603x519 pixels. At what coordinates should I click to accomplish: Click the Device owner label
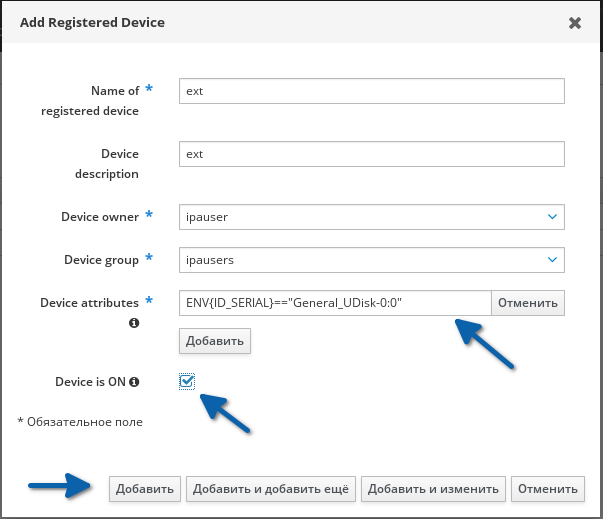99,216
